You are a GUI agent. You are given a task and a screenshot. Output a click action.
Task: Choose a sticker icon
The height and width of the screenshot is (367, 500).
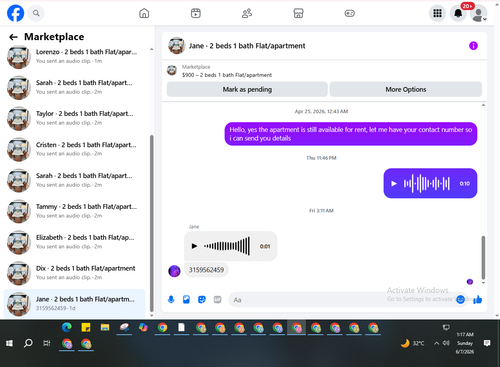coord(202,300)
